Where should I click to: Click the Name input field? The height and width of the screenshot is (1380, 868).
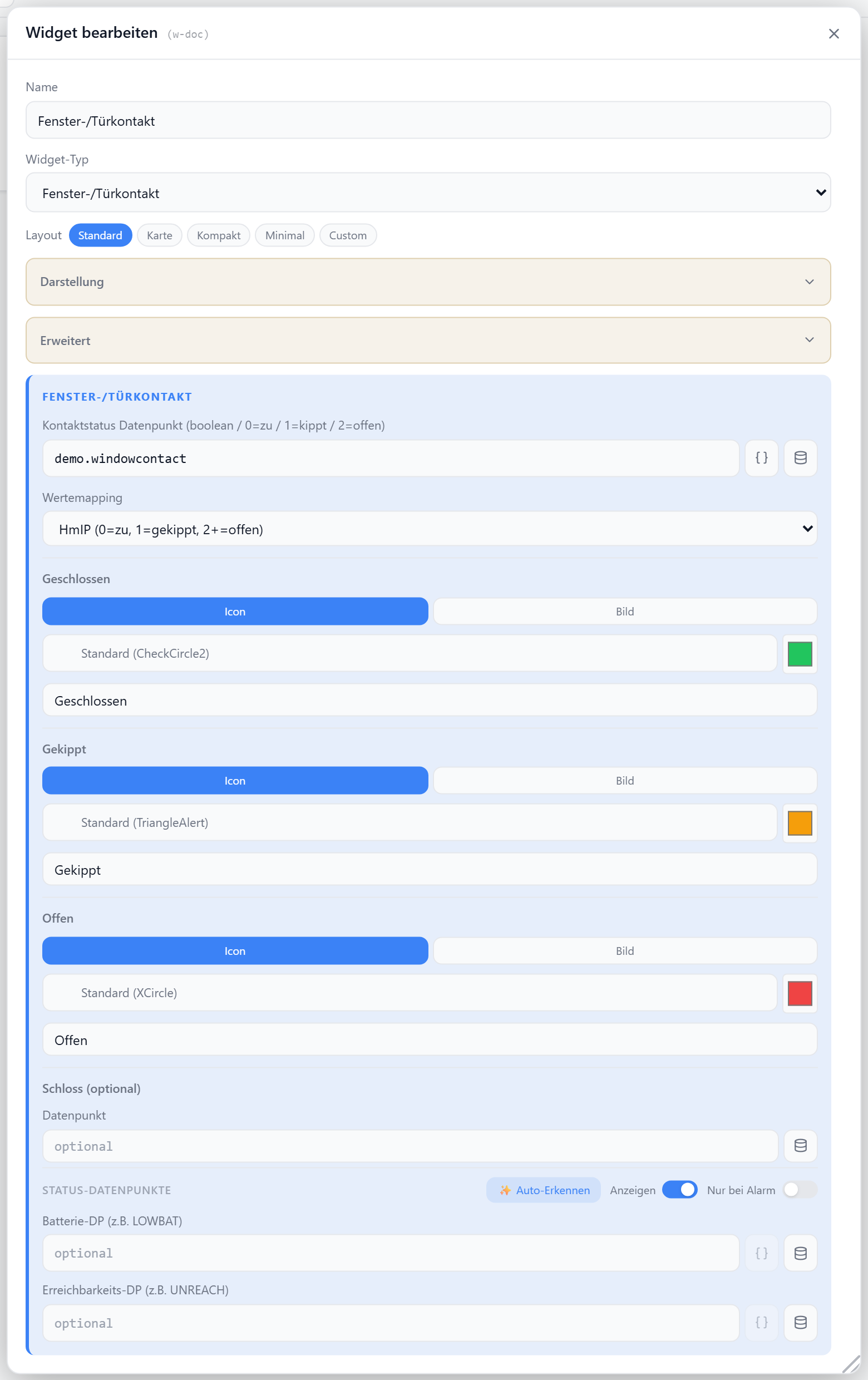coord(428,120)
